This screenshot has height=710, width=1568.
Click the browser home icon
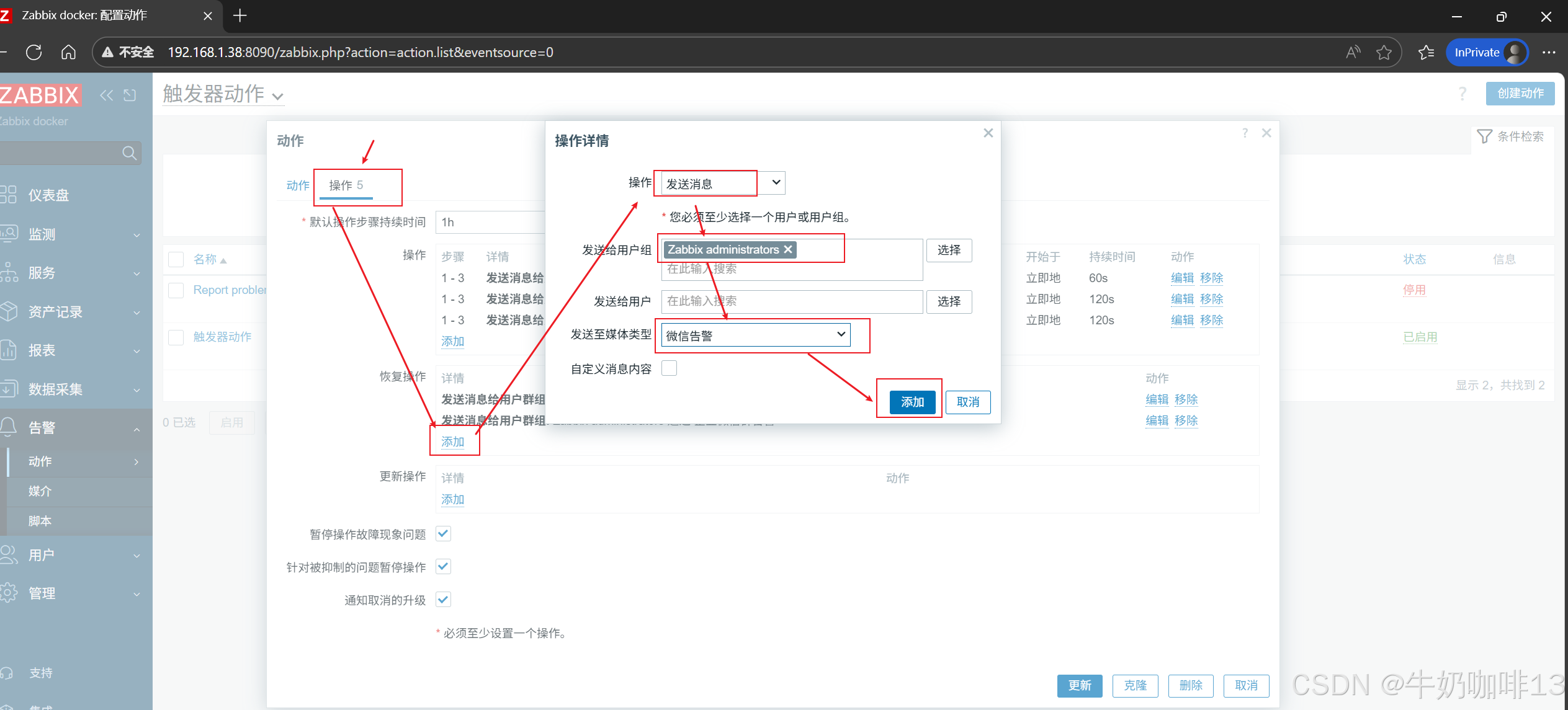(x=68, y=52)
